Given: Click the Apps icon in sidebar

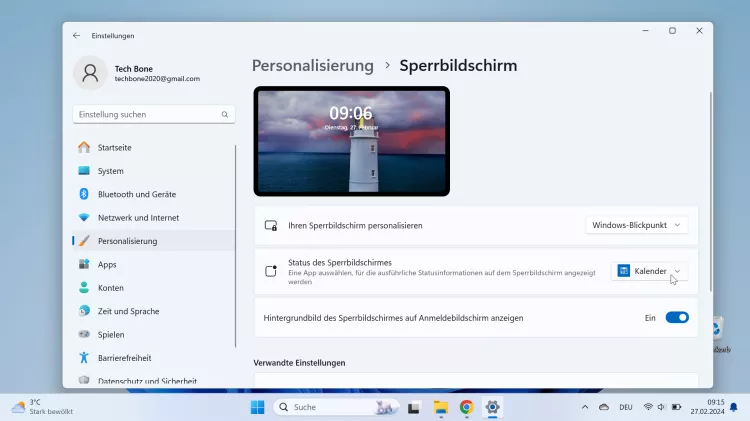Looking at the screenshot, I should pyautogui.click(x=84, y=264).
